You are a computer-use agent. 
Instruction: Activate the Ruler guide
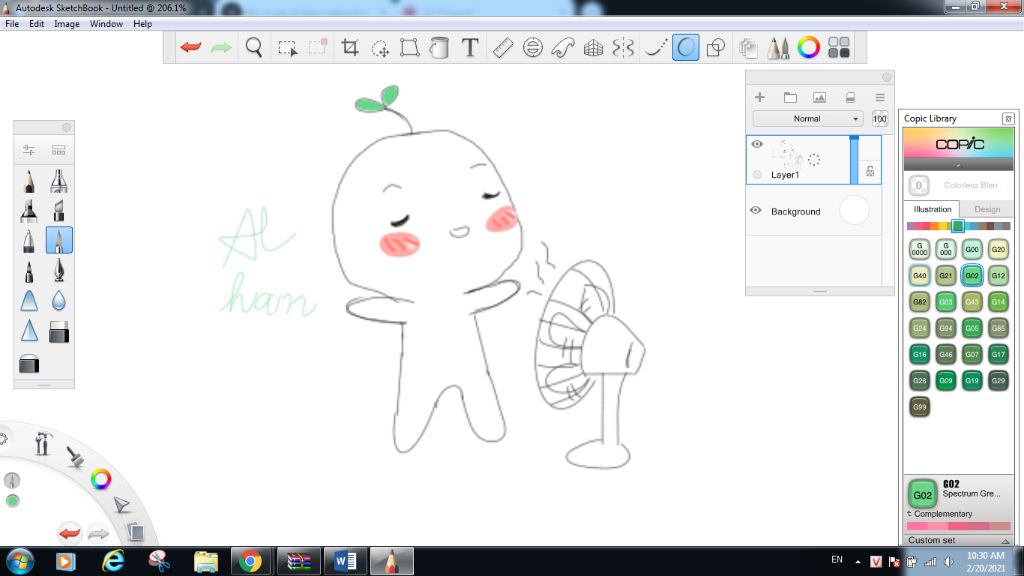(x=502, y=47)
